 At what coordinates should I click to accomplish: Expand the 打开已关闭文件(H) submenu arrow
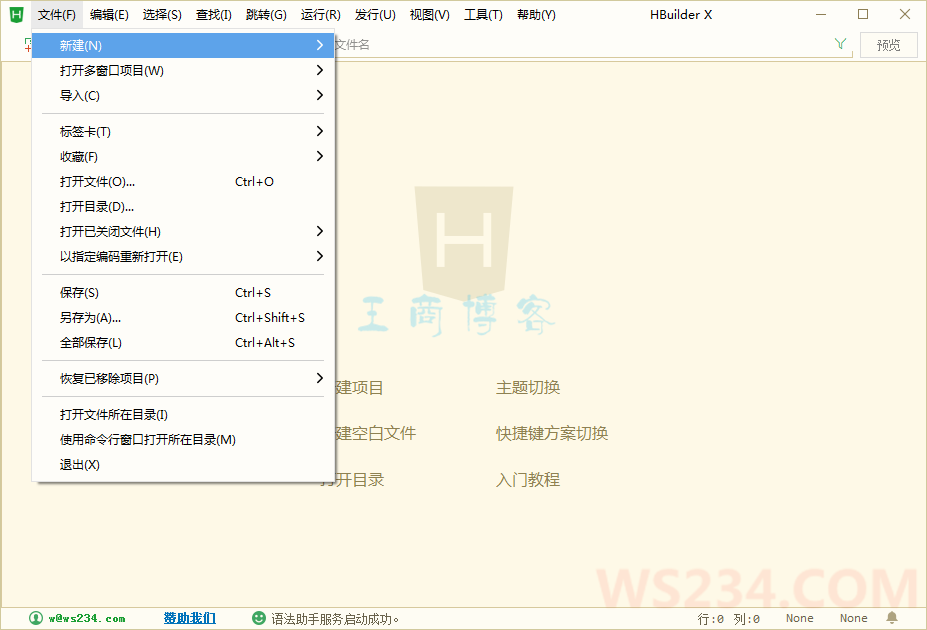319,231
